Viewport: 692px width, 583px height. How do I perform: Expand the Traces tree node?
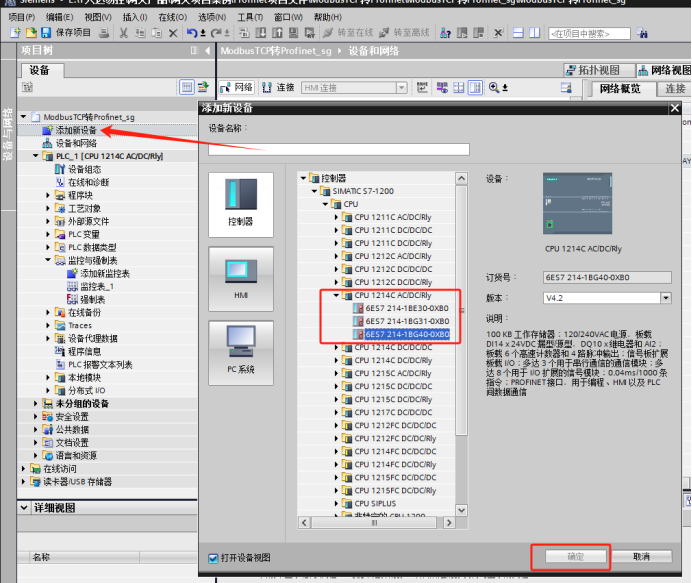click(x=48, y=325)
